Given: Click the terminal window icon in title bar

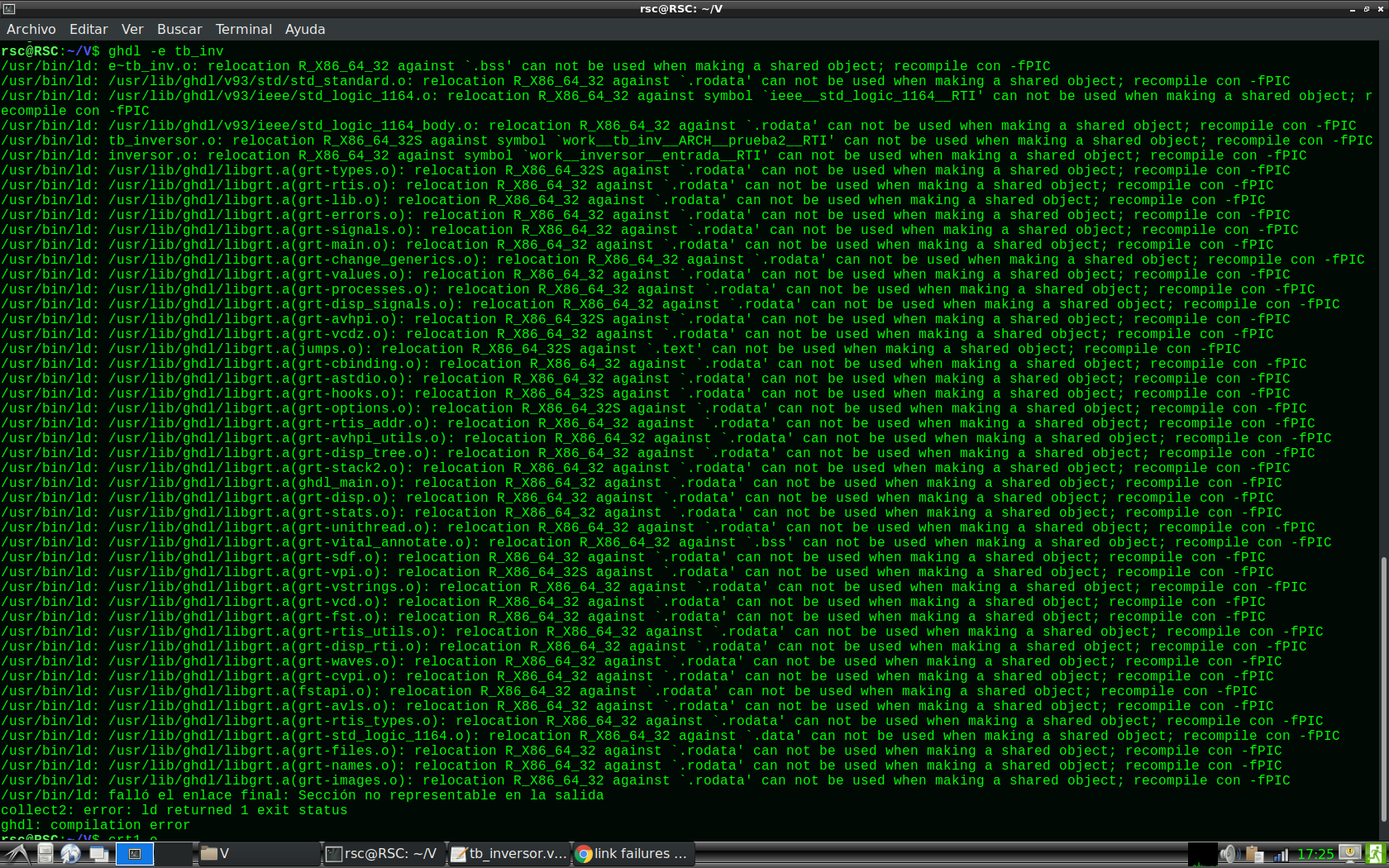Looking at the screenshot, I should 8,8.
